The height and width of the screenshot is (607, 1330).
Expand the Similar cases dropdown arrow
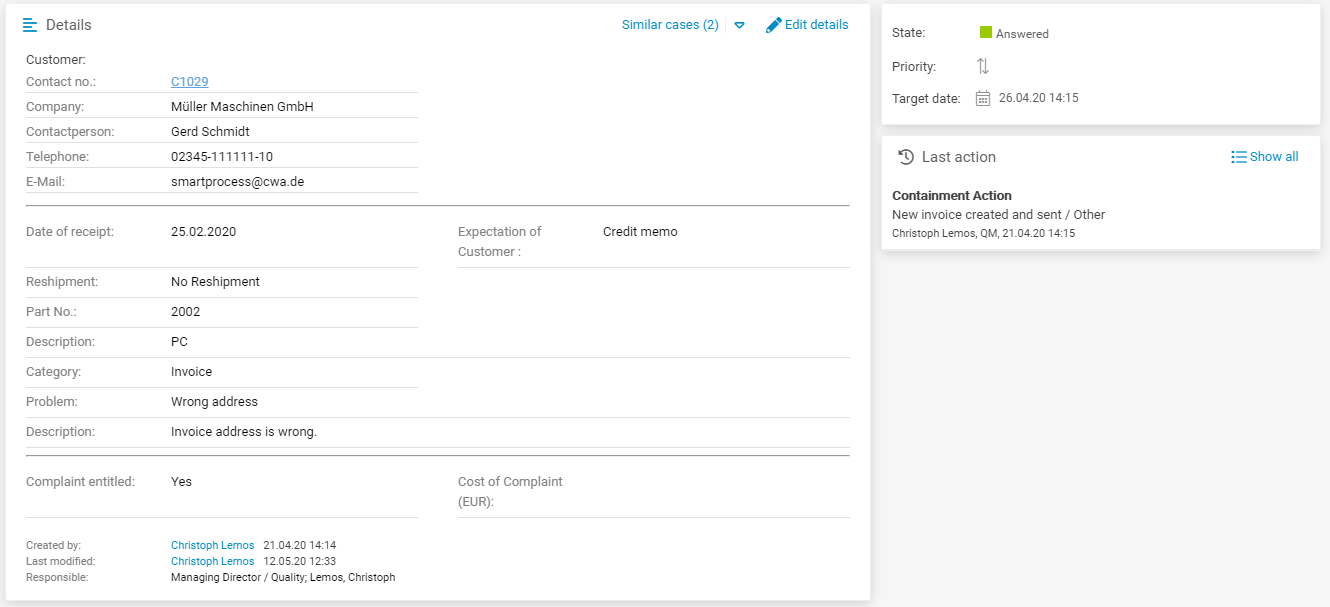(740, 25)
